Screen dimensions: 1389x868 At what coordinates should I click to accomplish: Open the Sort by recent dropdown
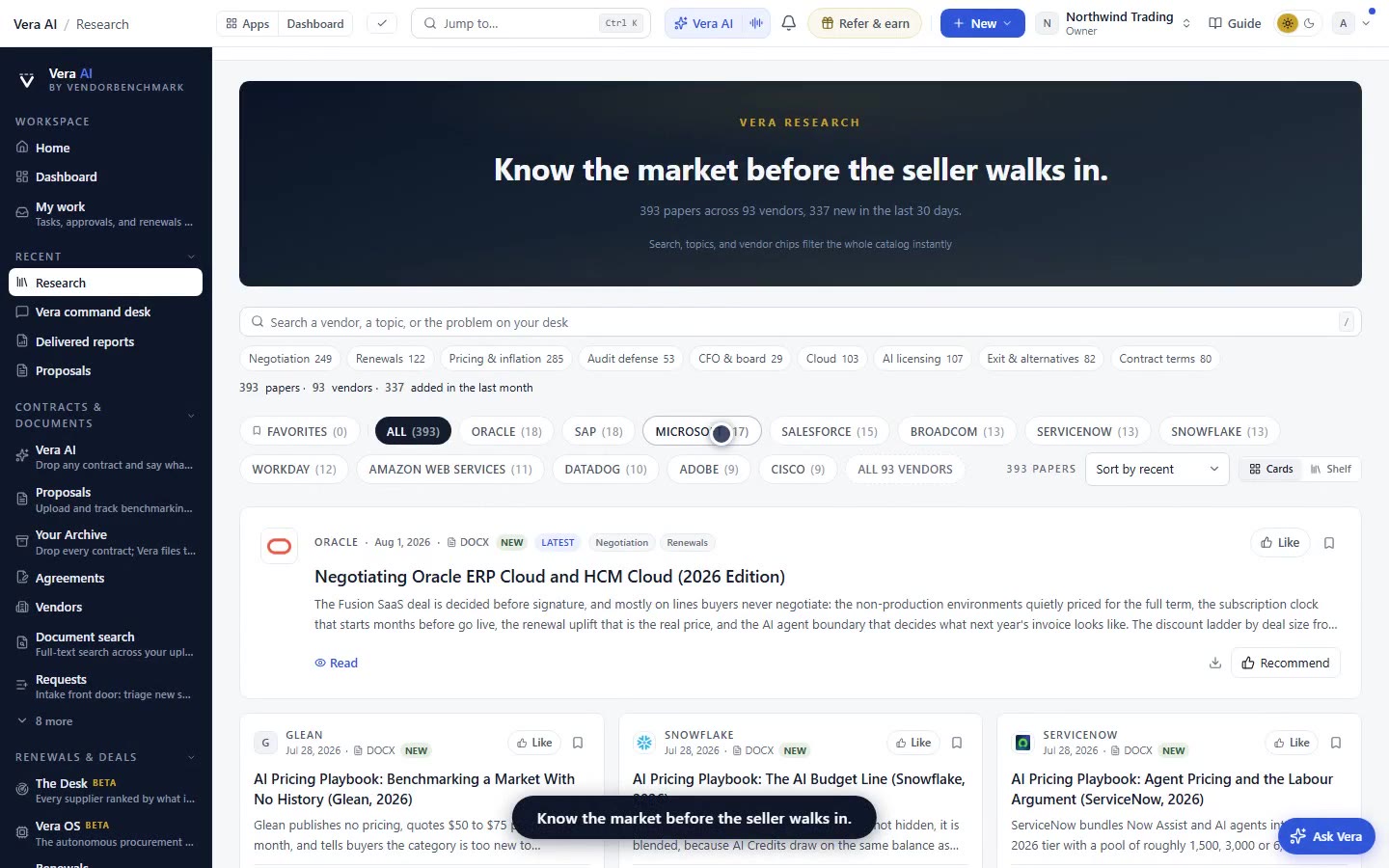click(x=1157, y=469)
